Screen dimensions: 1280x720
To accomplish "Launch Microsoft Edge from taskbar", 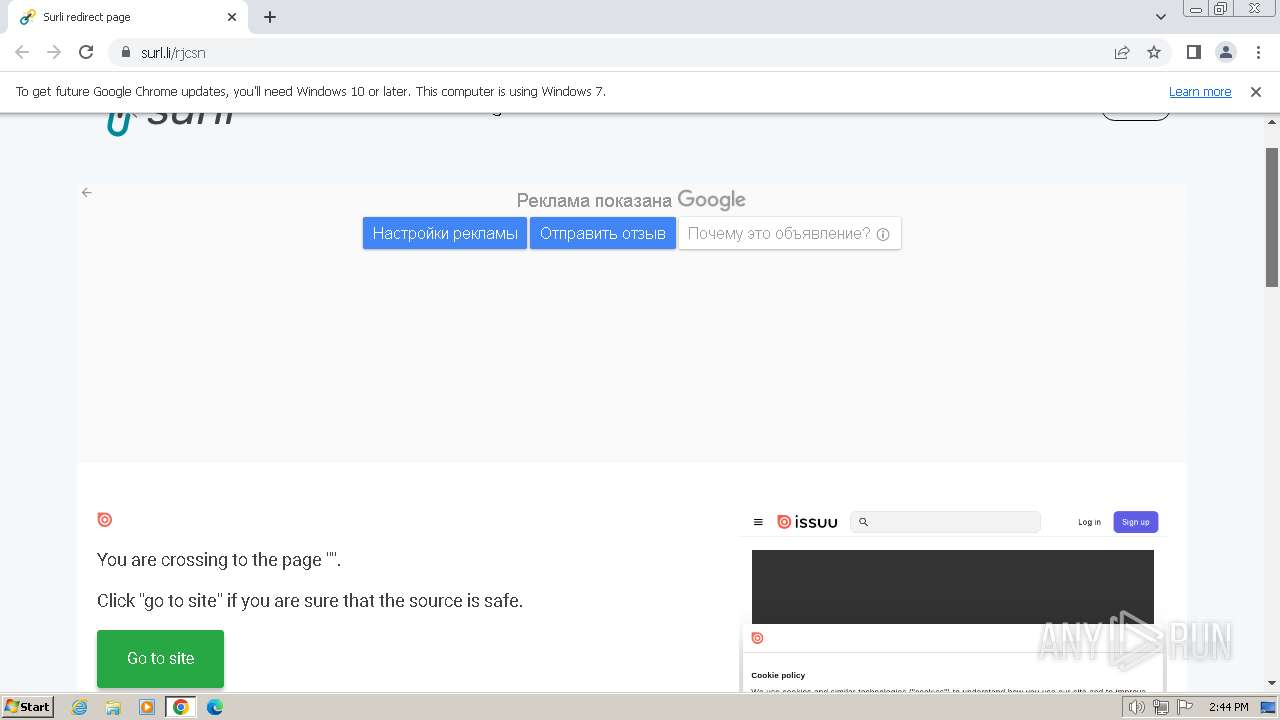I will [215, 707].
